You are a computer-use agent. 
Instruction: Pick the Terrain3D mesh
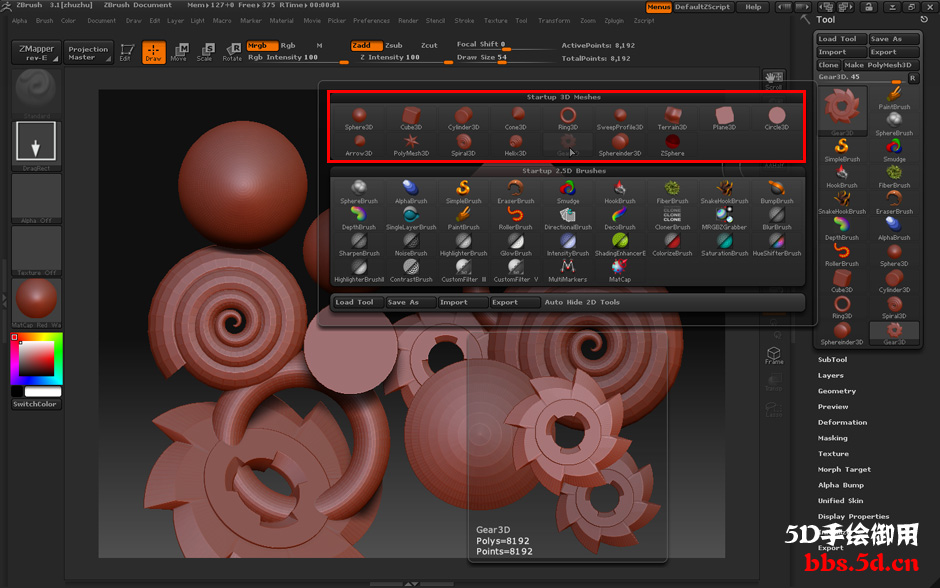tap(672, 118)
